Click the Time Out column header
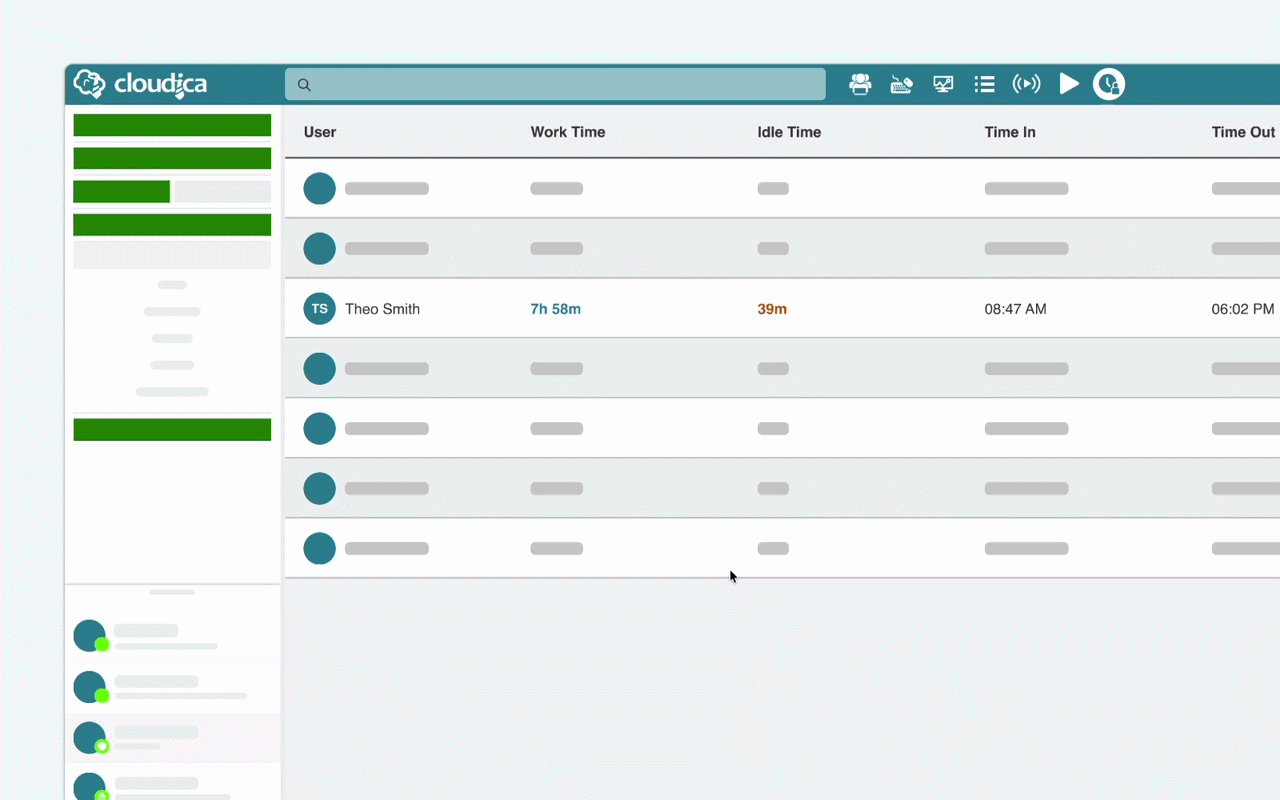1280x800 pixels. 1243,132
